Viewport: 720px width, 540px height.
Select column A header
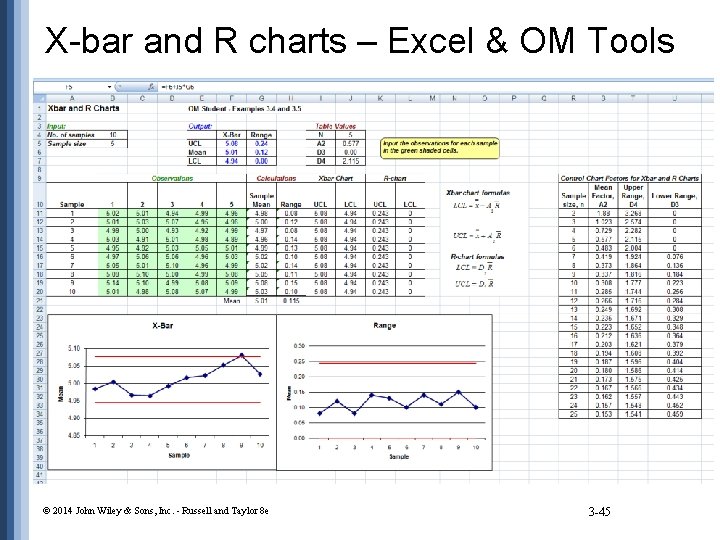click(72, 98)
